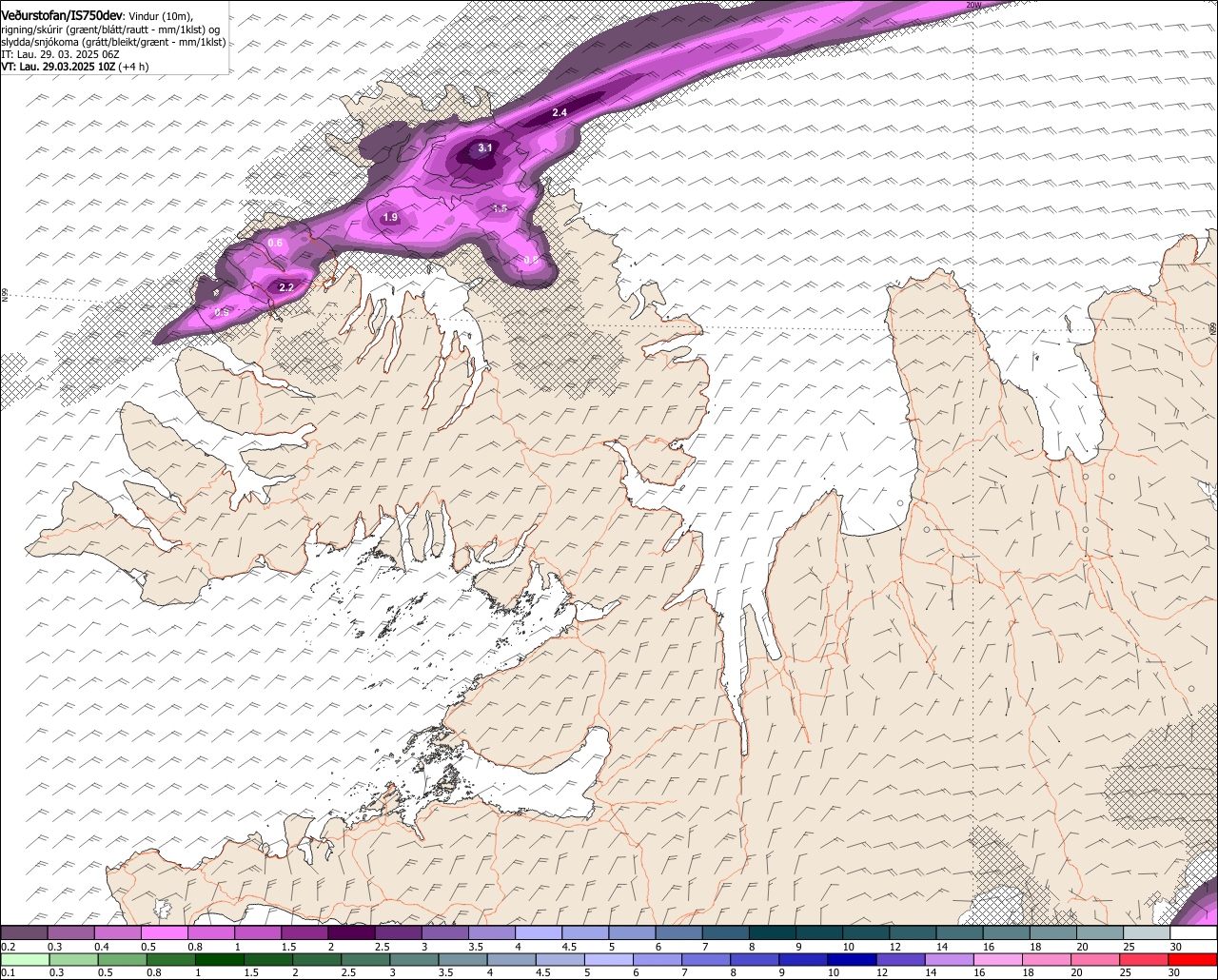Click the 3.1 precipitation value on the map
Viewport: 1218px width, 980px height.
tap(485, 147)
